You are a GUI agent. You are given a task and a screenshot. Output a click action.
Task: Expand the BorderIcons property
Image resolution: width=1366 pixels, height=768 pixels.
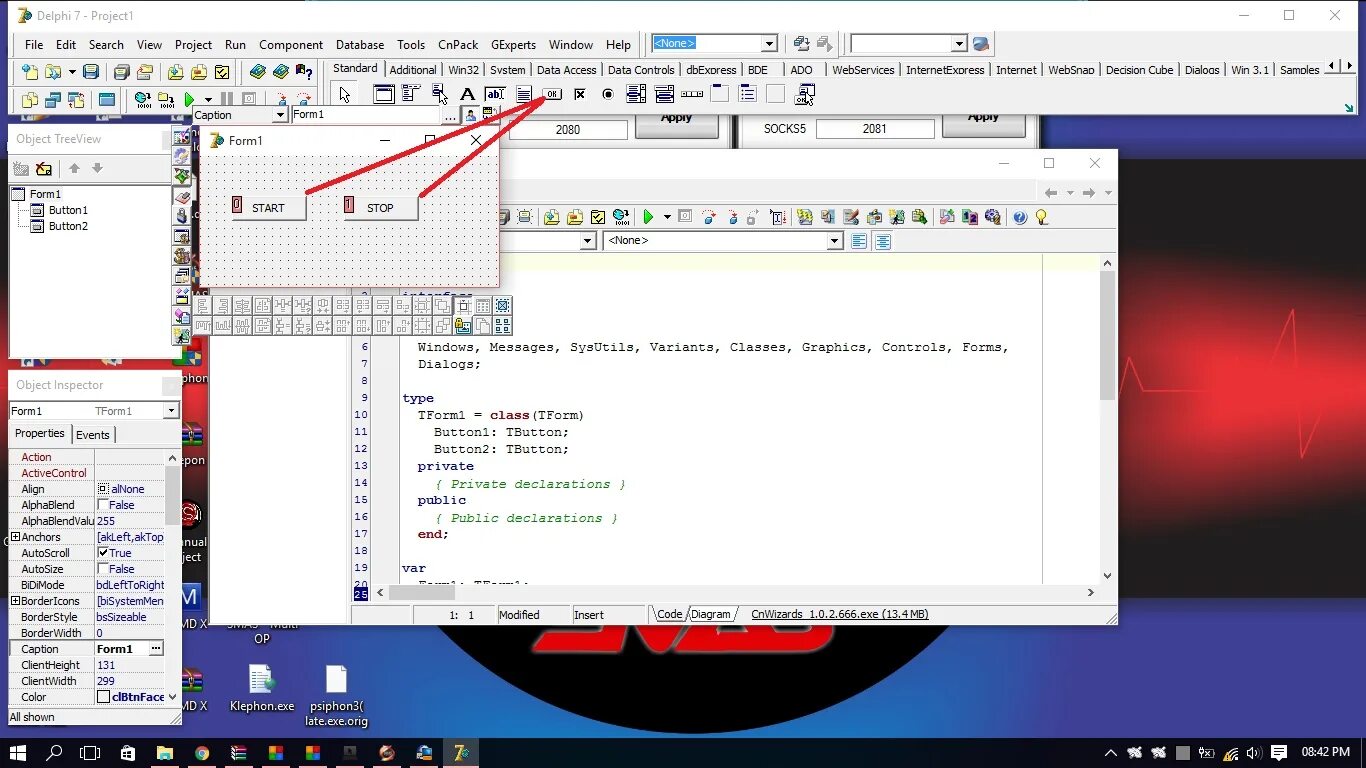(15, 601)
